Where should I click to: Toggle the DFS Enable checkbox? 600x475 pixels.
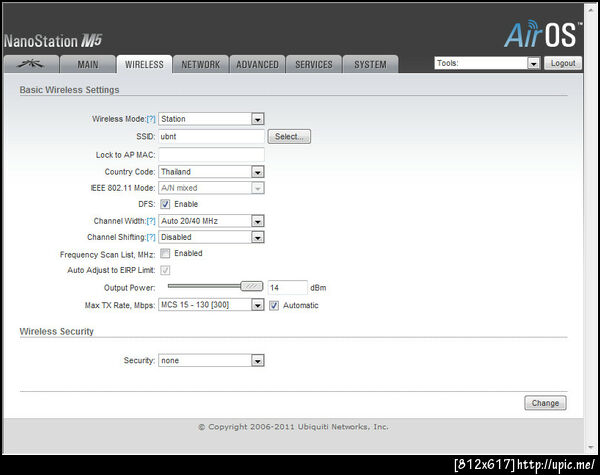(x=165, y=204)
